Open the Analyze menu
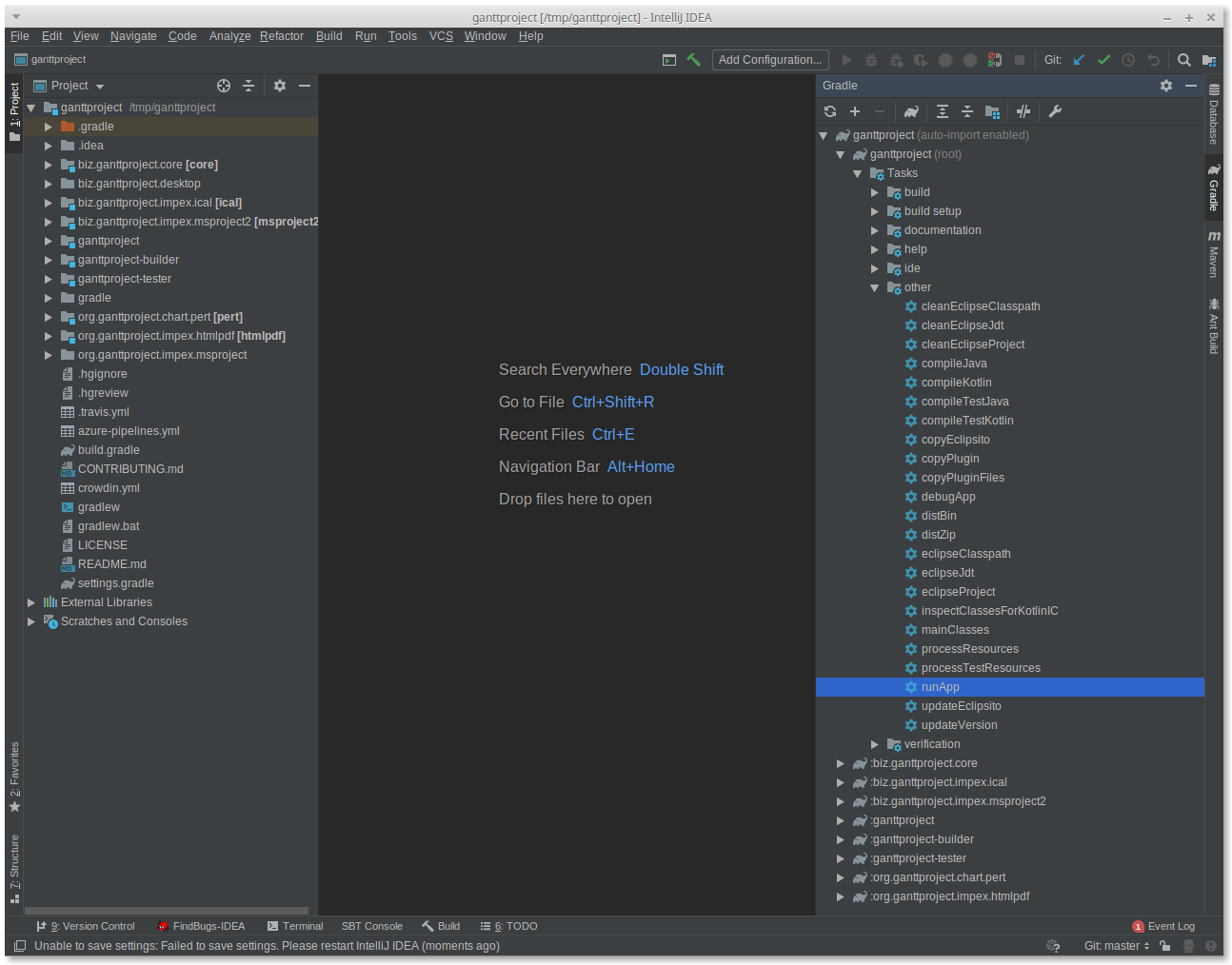Viewport: 1232px width, 965px height. (x=230, y=36)
